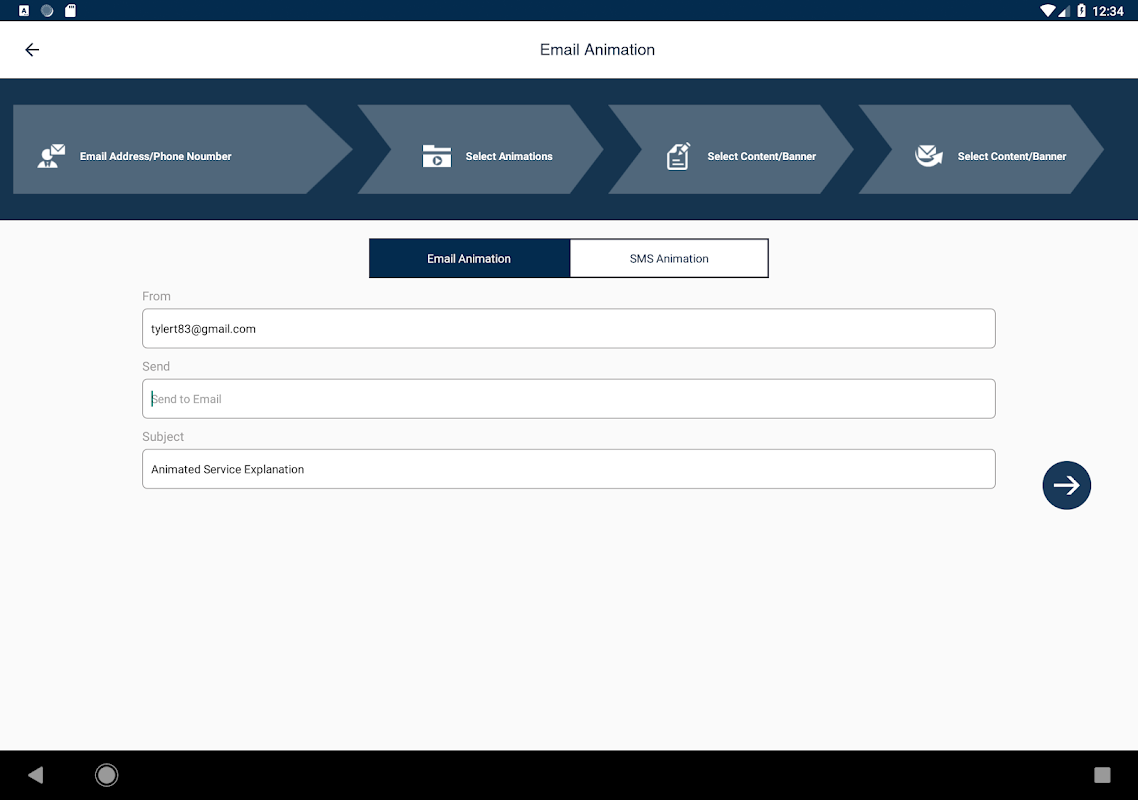Tap the blue next arrow button
Viewport: 1138px width, 800px height.
pos(1066,485)
